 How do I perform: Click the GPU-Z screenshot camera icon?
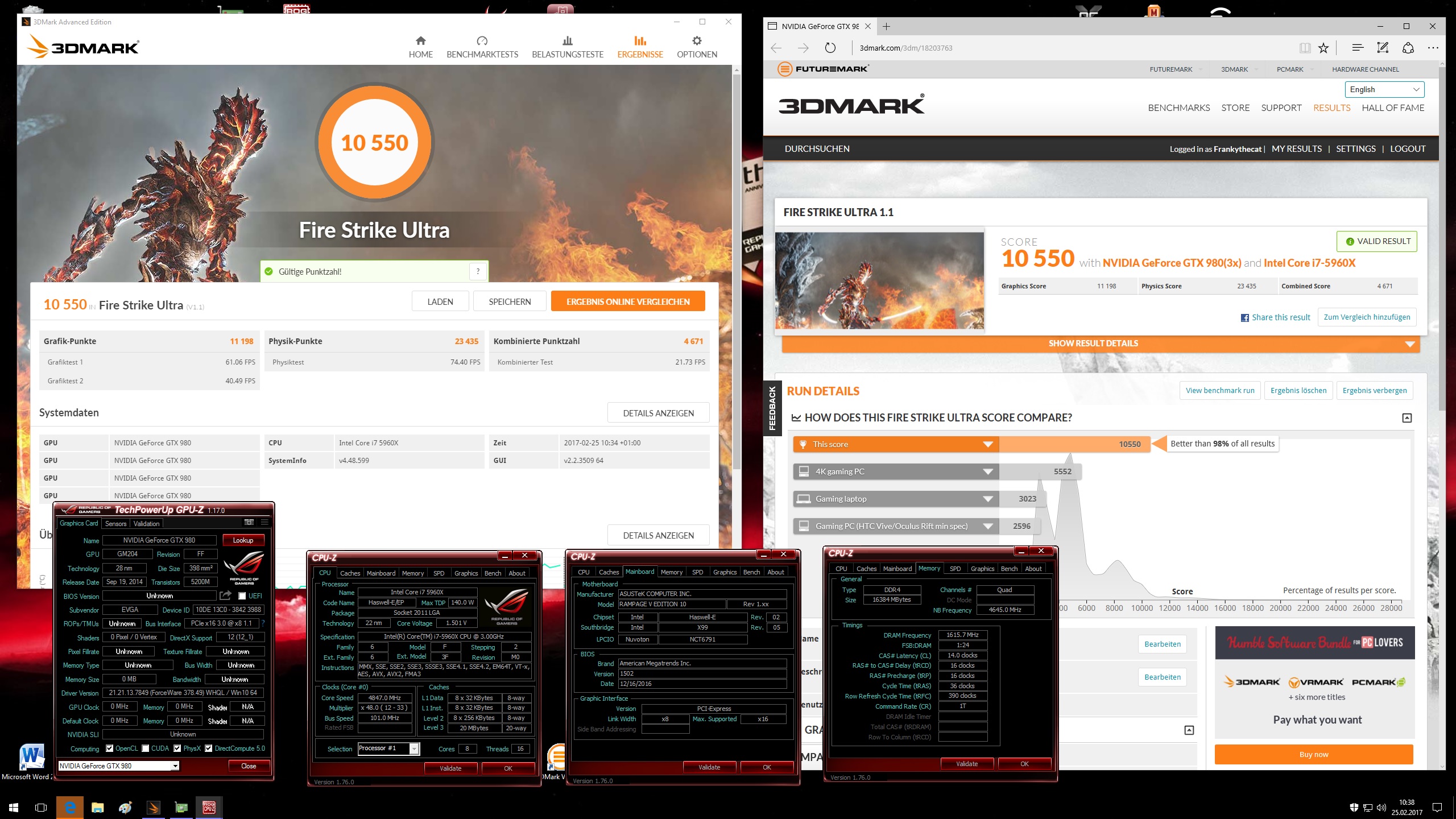(249, 522)
